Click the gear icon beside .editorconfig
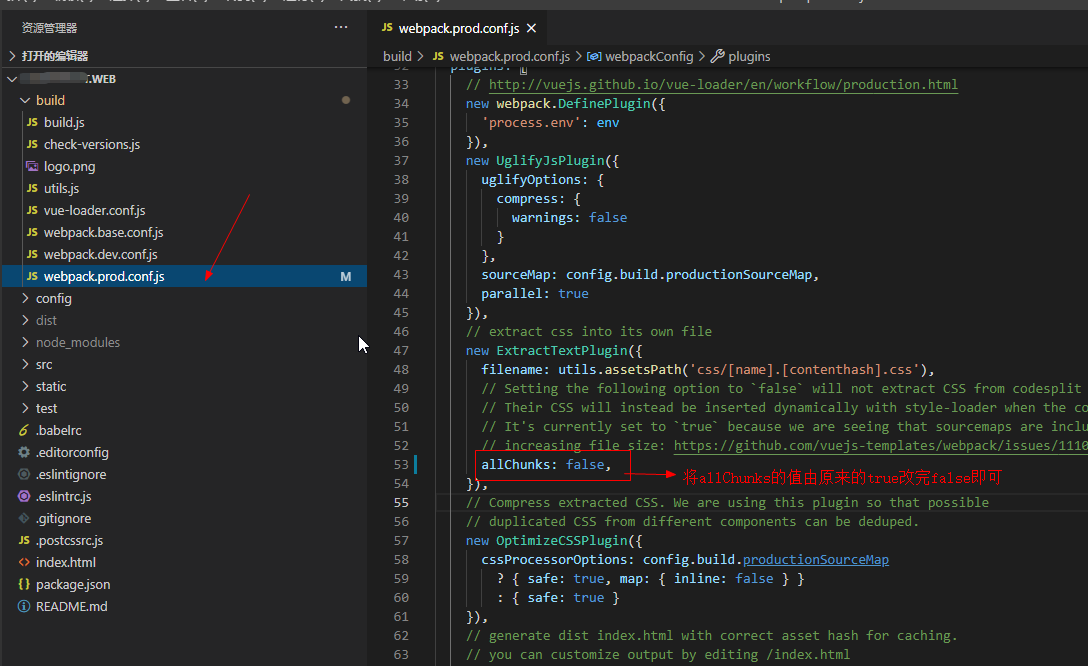 pos(24,452)
